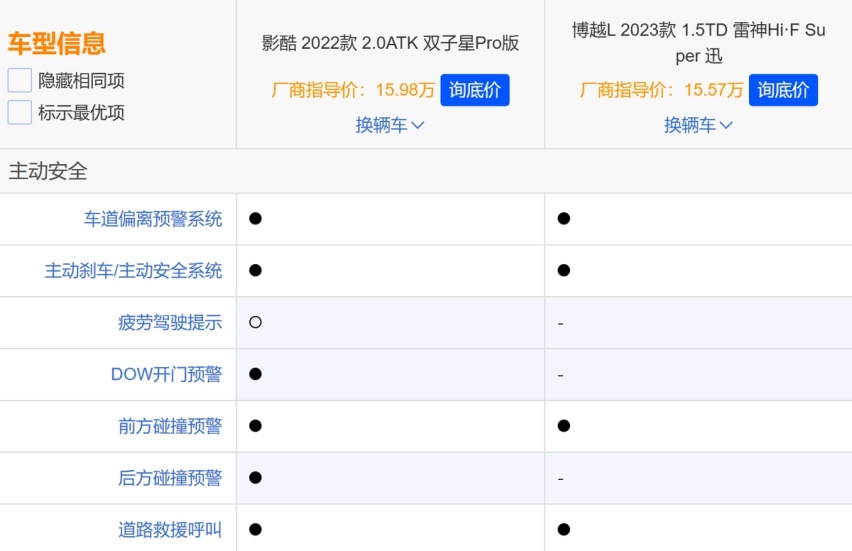Click 博越L filled dot in 主动刹车/主动安全系统 row
This screenshot has width=852, height=551.
pyautogui.click(x=563, y=270)
